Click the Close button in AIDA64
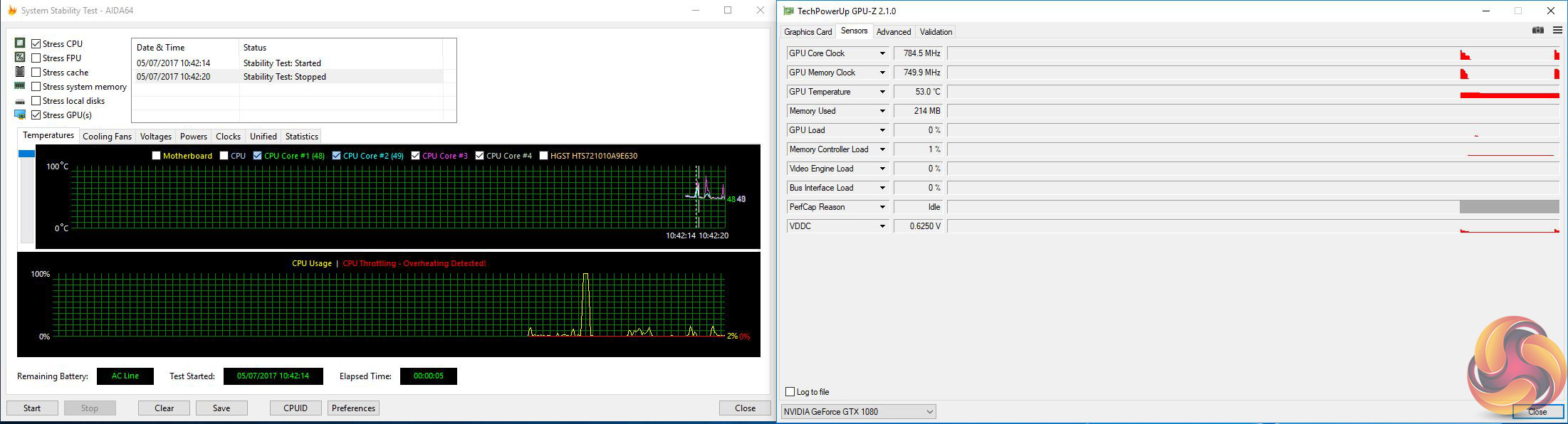 tap(745, 408)
